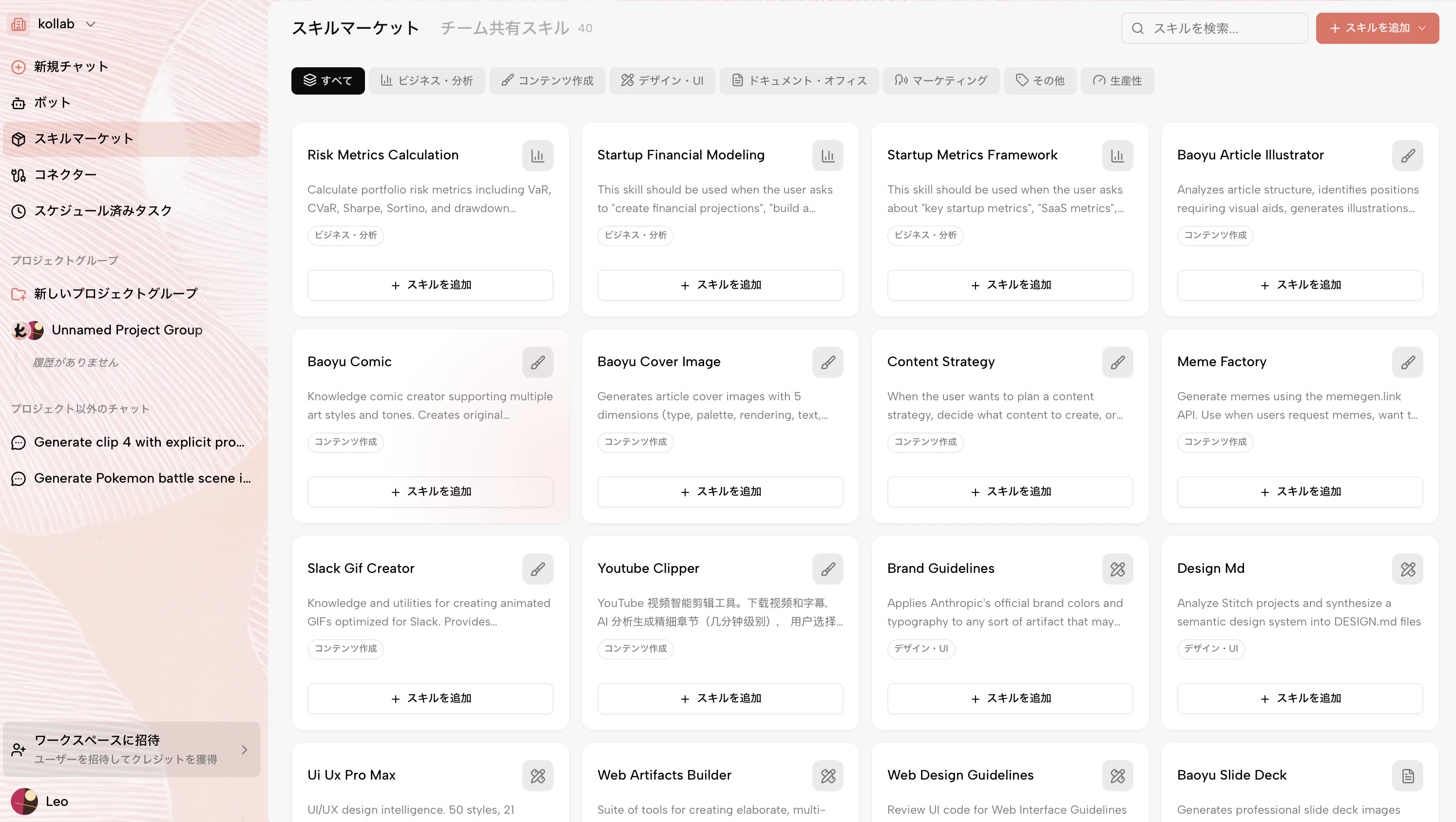Click the デザイン・UI tag on Brand Guidelines card
1456x822 pixels.
pyautogui.click(x=921, y=649)
